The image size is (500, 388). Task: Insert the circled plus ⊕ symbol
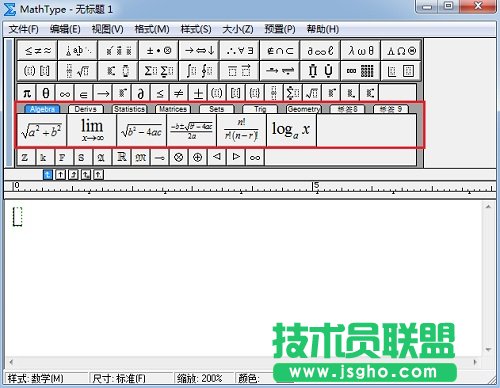198,157
